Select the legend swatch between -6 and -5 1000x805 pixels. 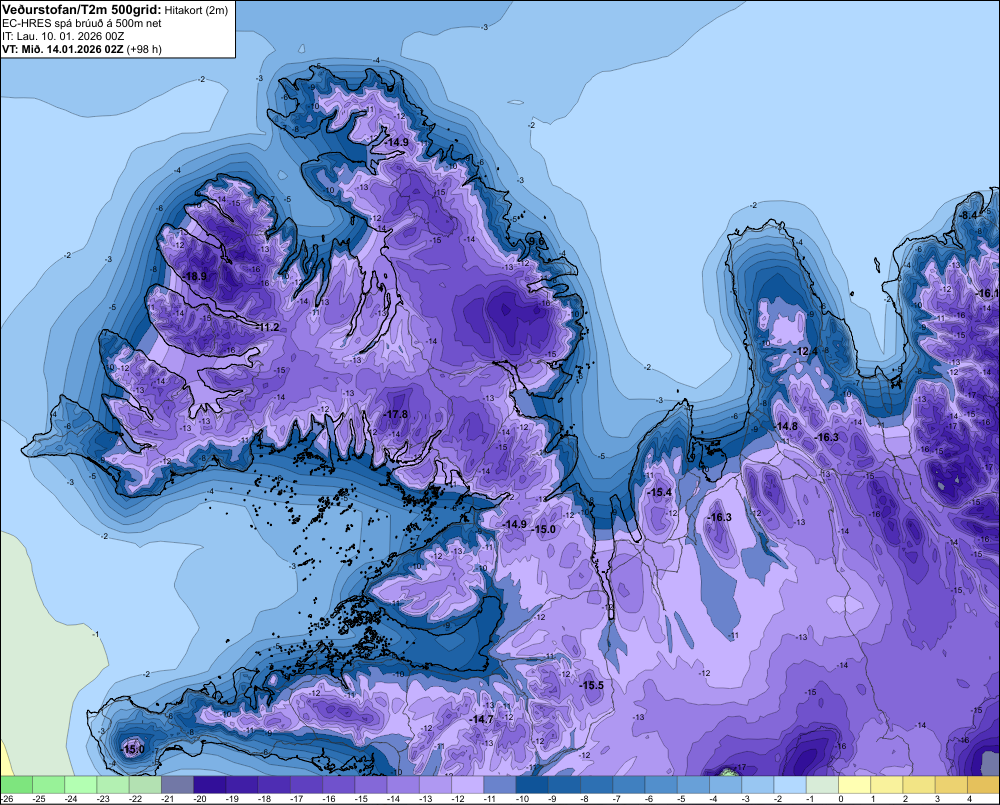661,785
